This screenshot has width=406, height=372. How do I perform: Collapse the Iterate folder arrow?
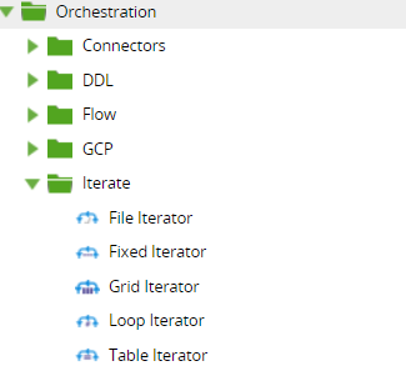(33, 184)
